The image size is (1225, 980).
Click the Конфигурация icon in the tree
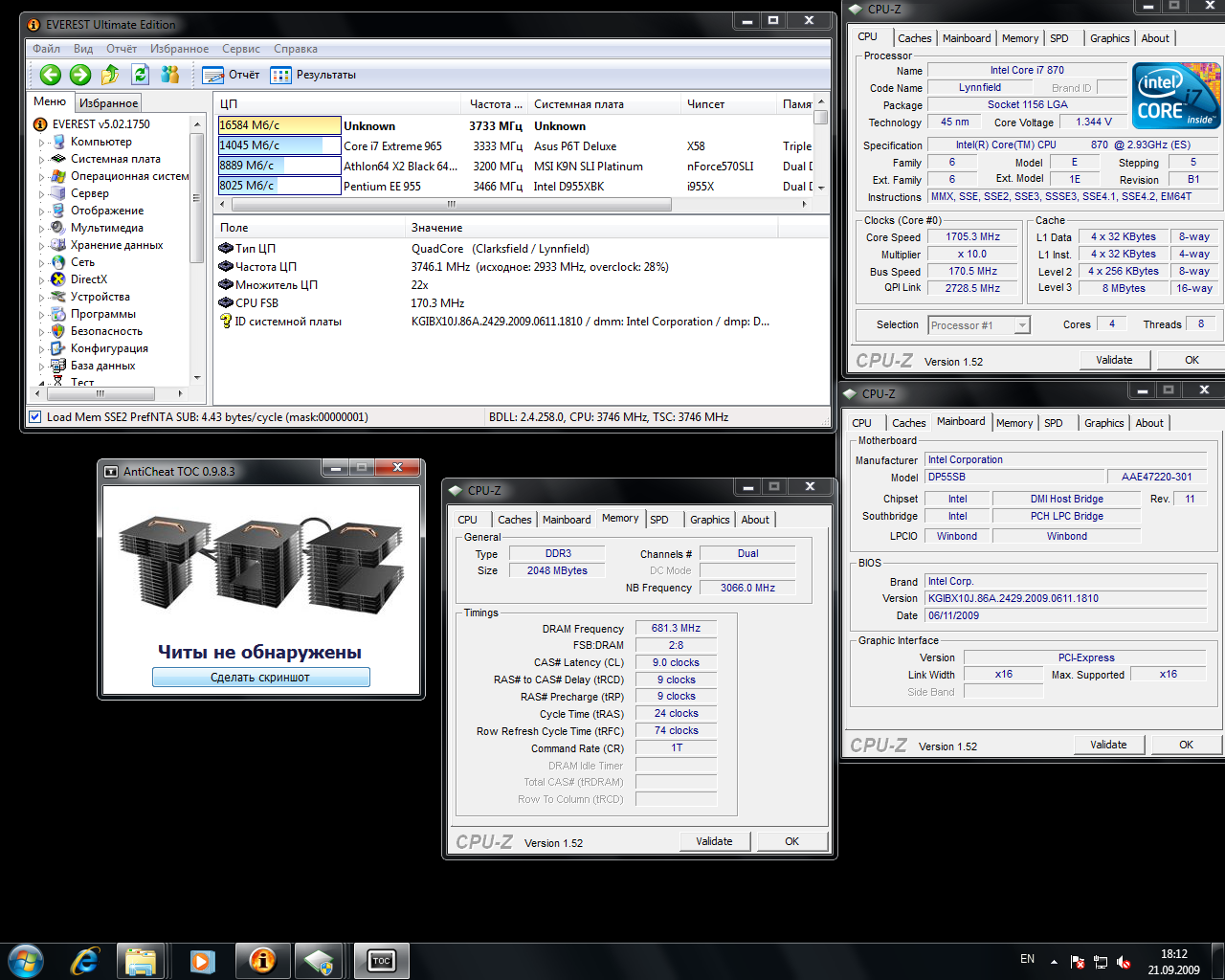[59, 348]
